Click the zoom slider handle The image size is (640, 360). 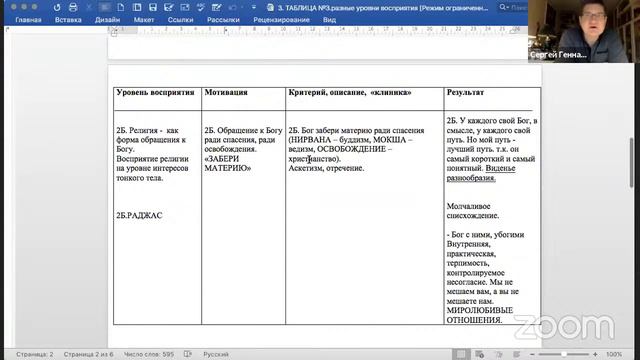tap(563, 354)
